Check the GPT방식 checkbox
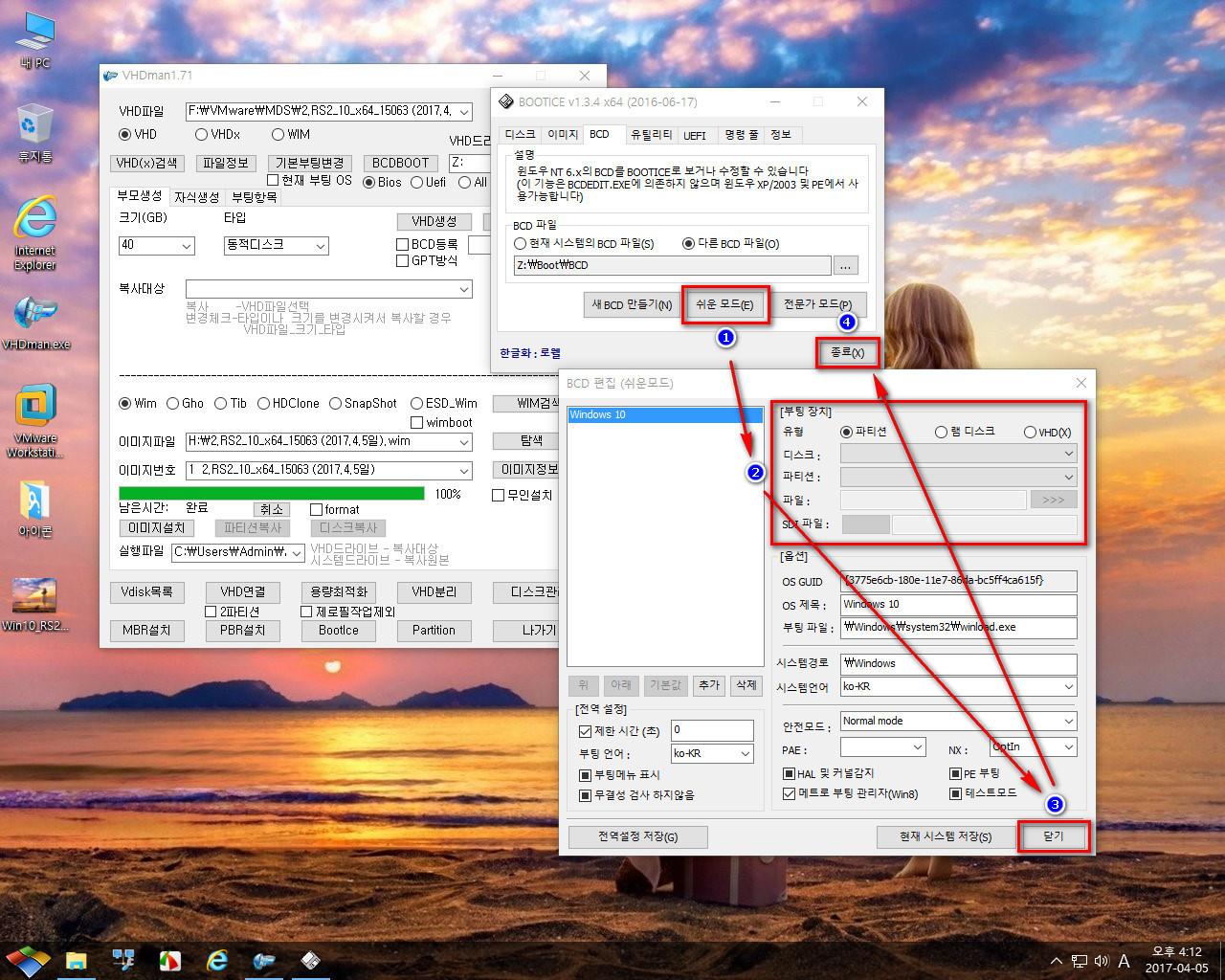The height and width of the screenshot is (980, 1225). click(403, 260)
